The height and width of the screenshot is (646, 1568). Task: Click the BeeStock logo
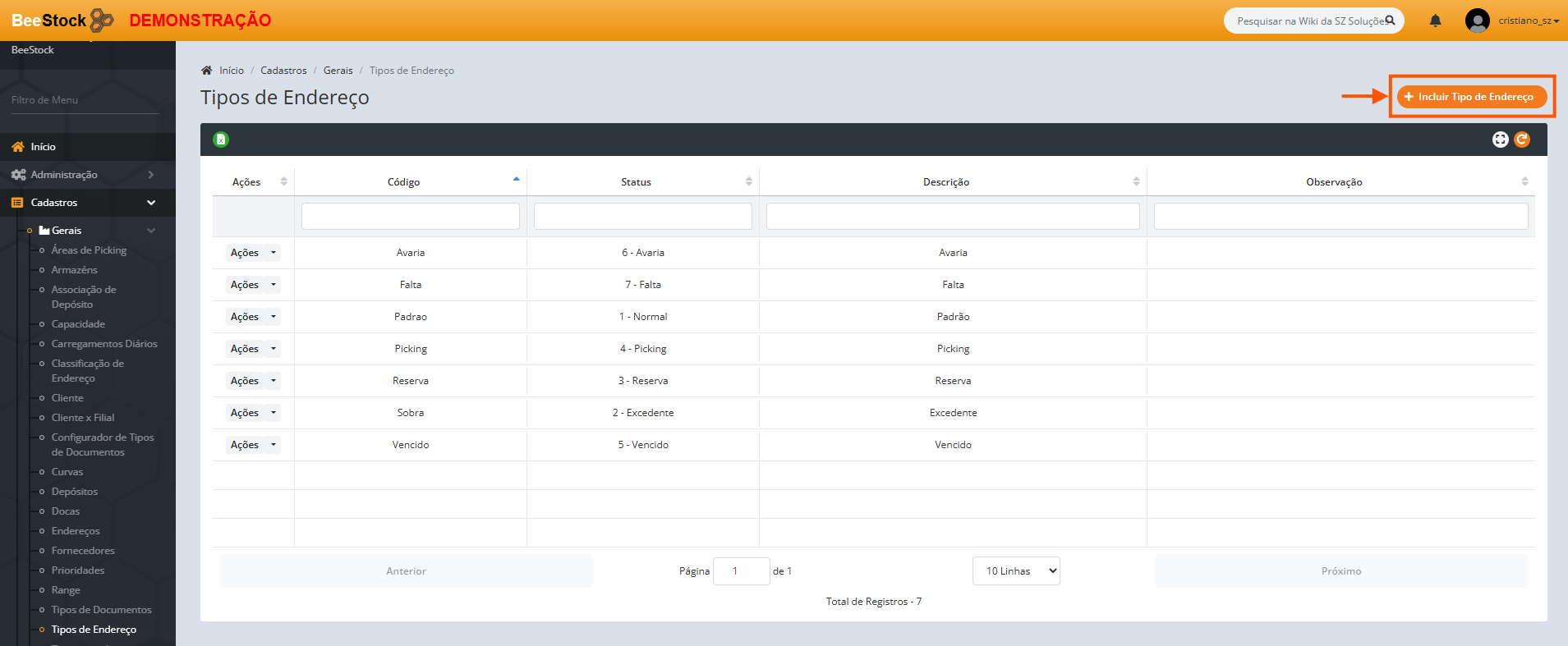click(62, 21)
